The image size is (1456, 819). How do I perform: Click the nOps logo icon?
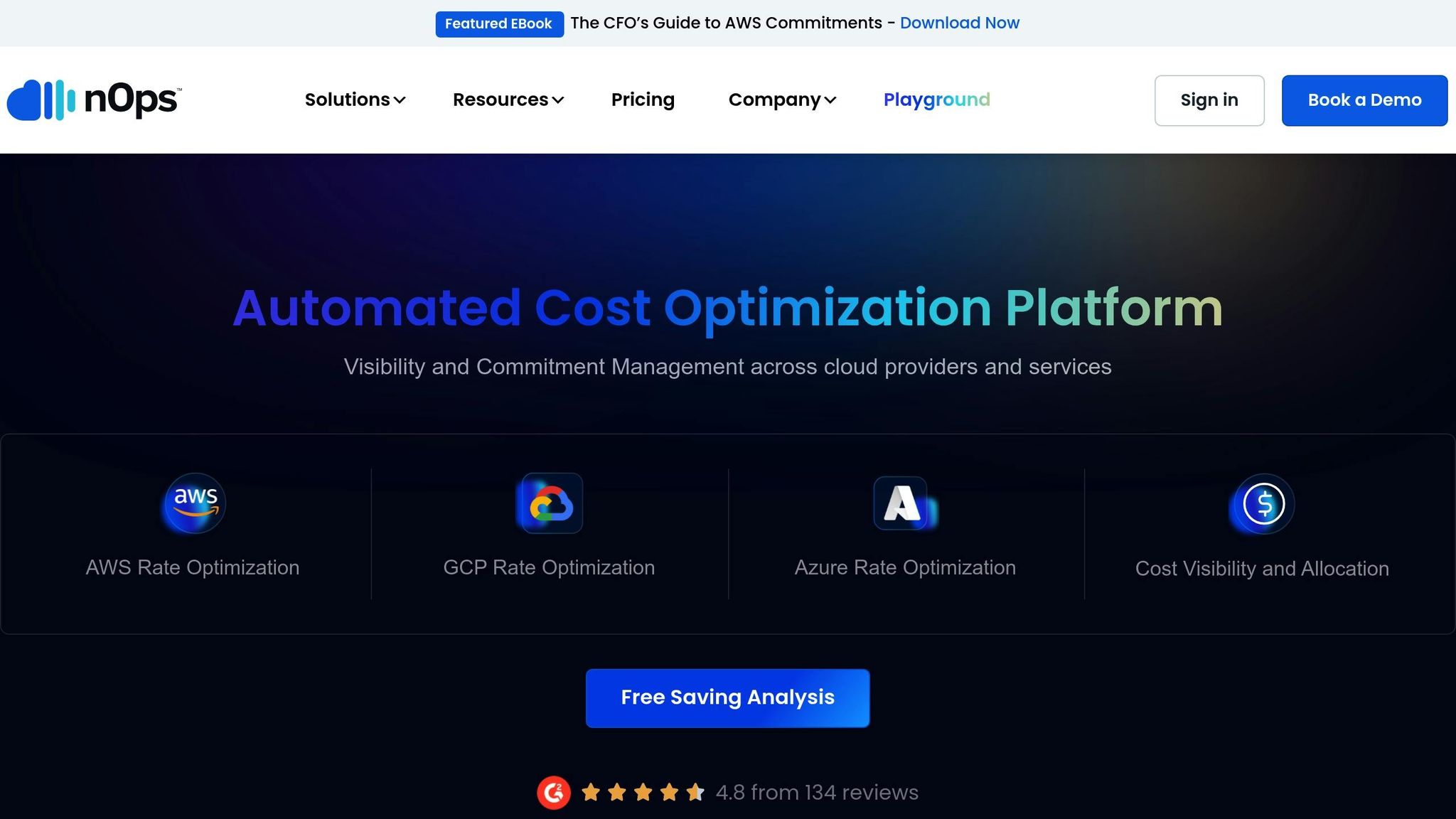click(x=41, y=100)
